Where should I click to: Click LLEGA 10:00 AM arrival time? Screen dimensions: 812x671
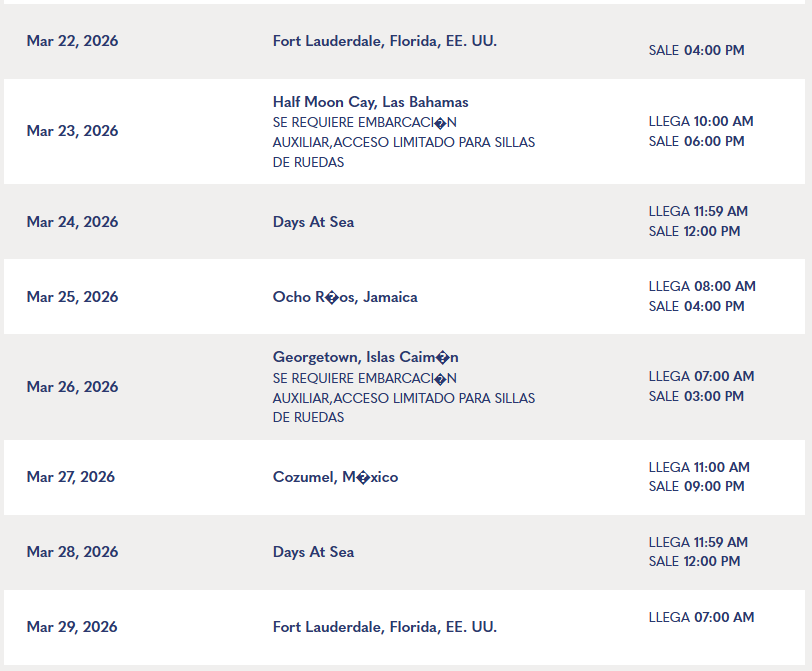701,121
